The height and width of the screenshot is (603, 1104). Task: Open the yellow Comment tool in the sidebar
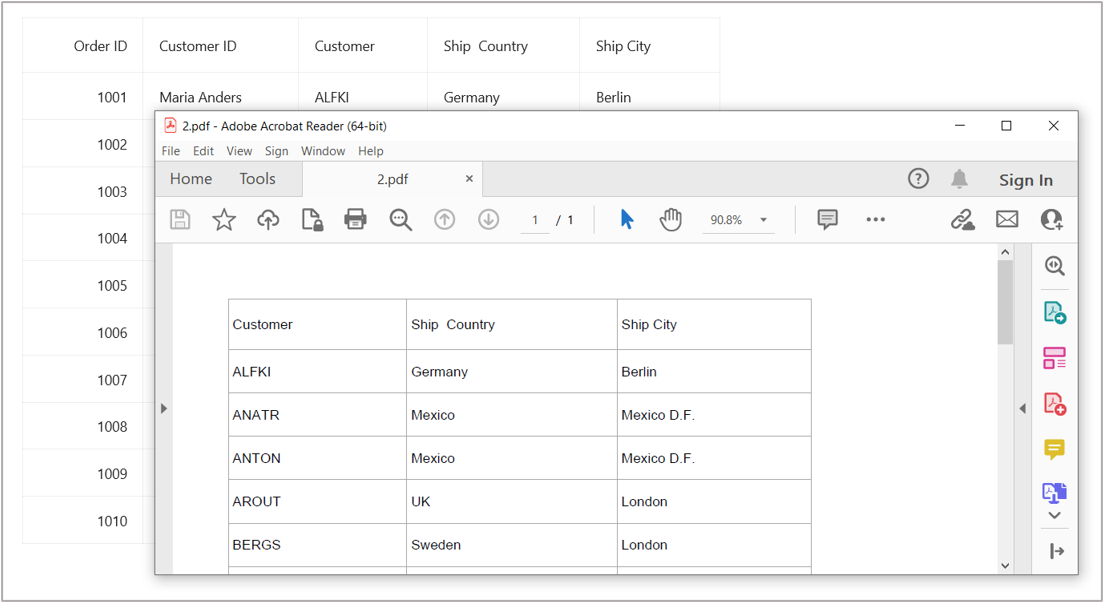tap(1054, 449)
